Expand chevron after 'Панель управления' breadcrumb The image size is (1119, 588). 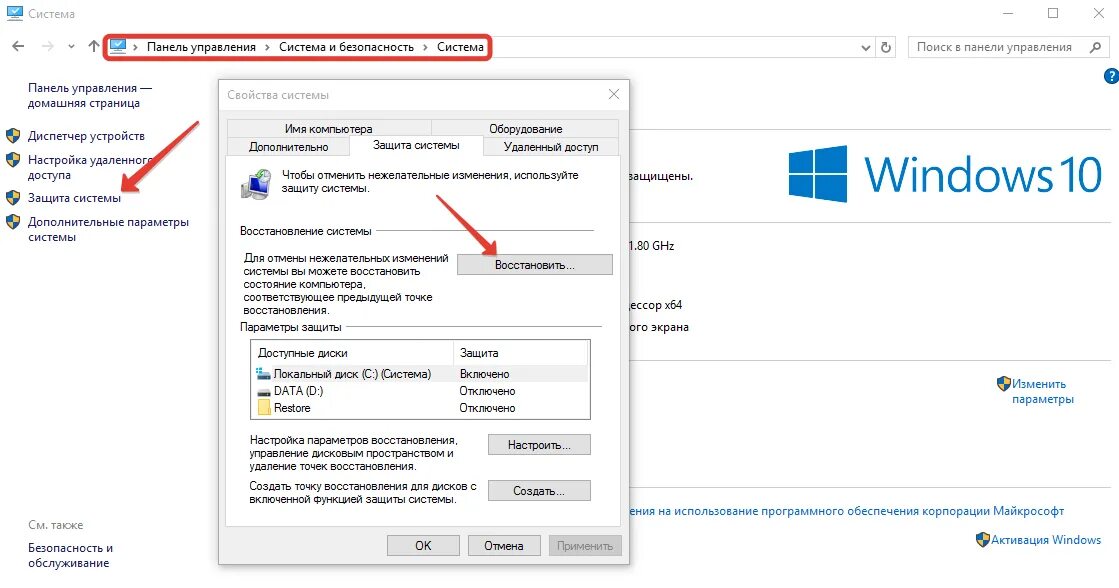coord(268,47)
